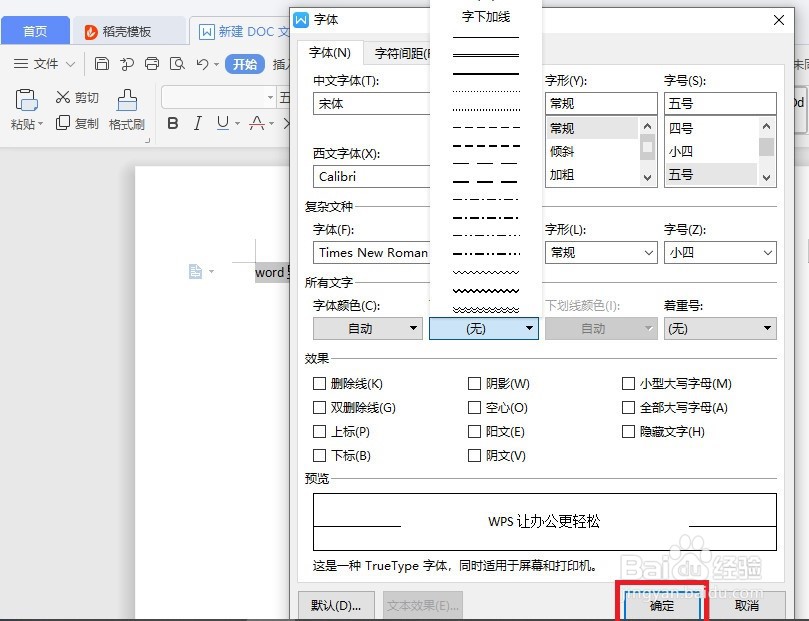Toggle Italic formatting (I)

click(198, 123)
